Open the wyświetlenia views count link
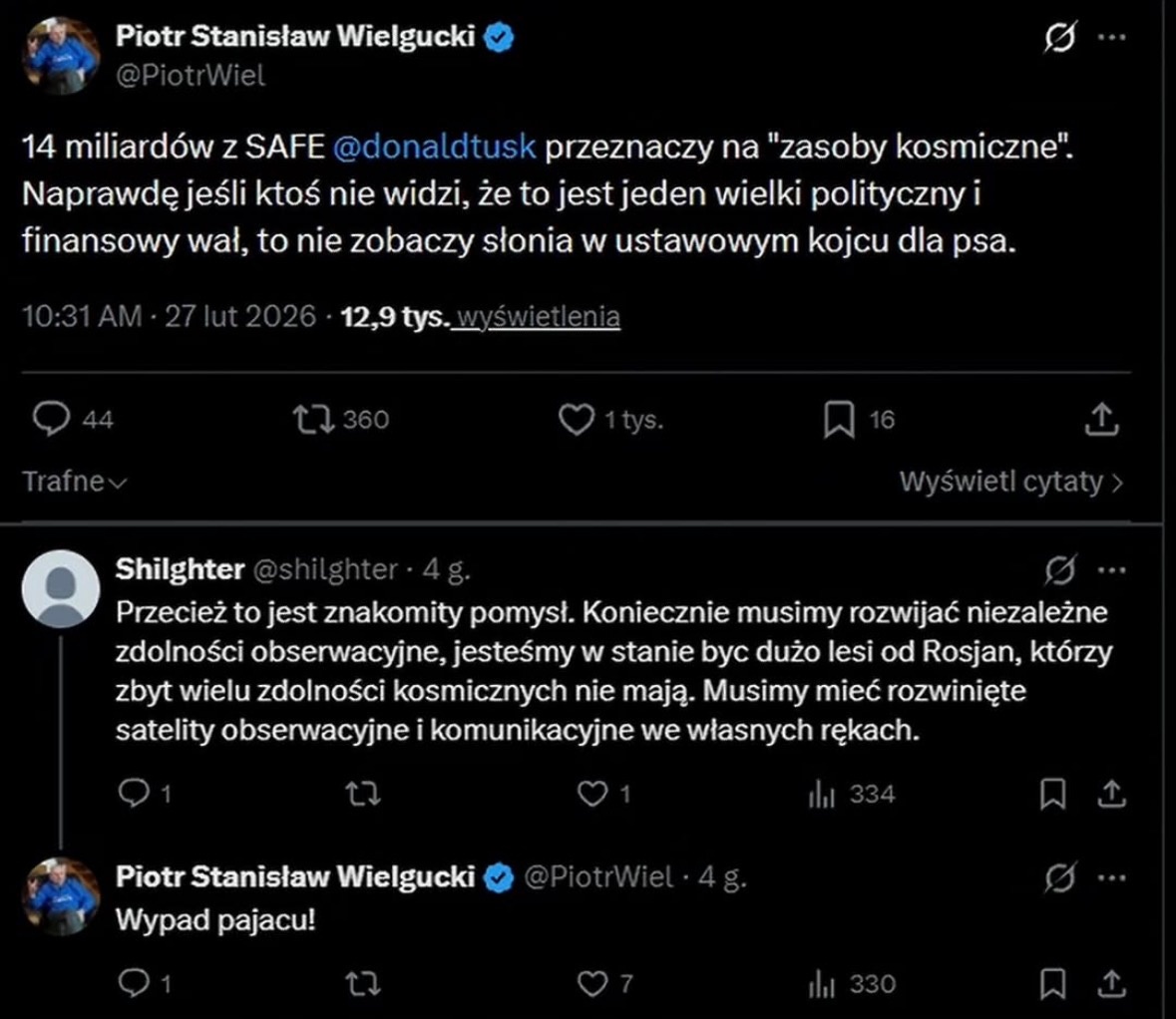The image size is (1176, 1019). [539, 317]
